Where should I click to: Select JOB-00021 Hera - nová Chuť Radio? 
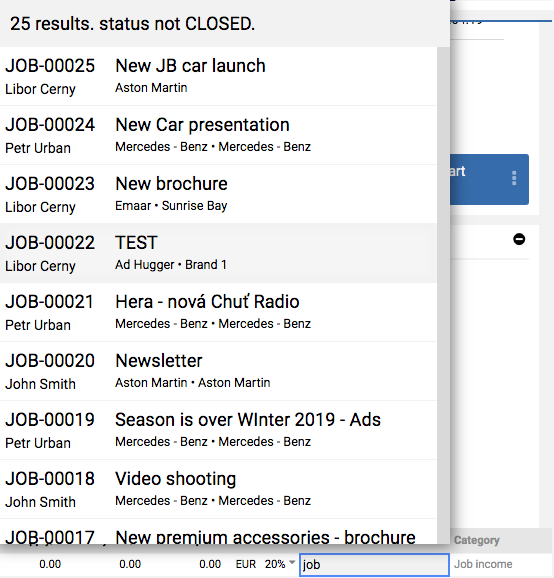coord(218,312)
